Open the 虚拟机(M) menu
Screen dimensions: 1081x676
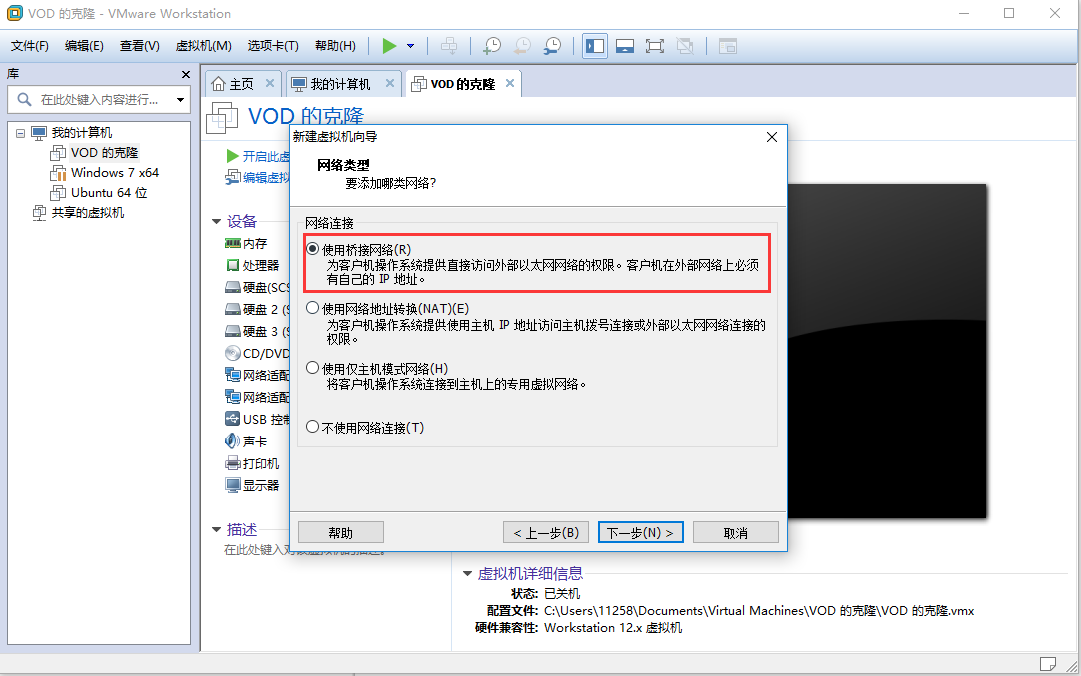click(203, 46)
